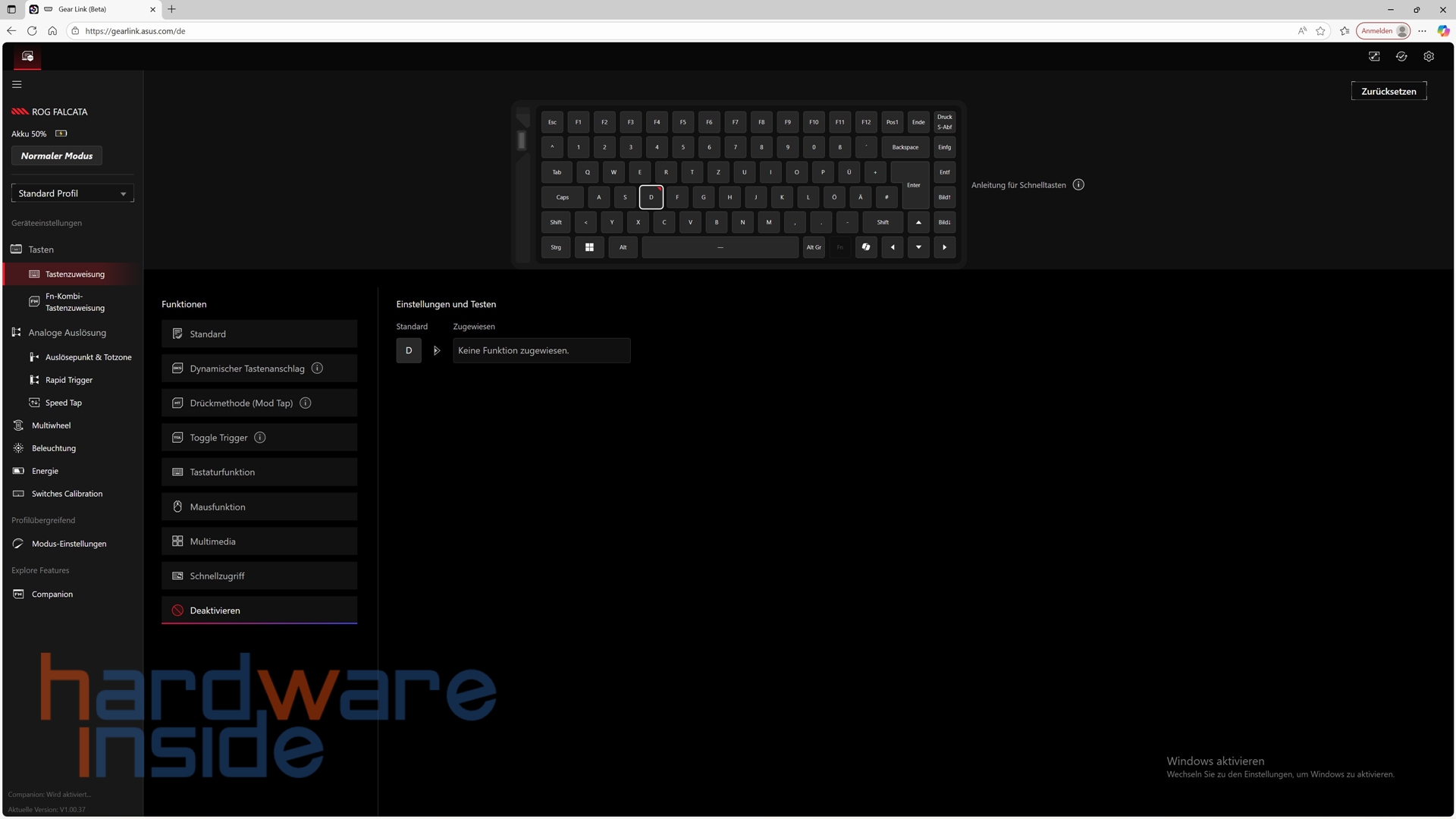Click the ROG device icon tab at top left

[27, 57]
